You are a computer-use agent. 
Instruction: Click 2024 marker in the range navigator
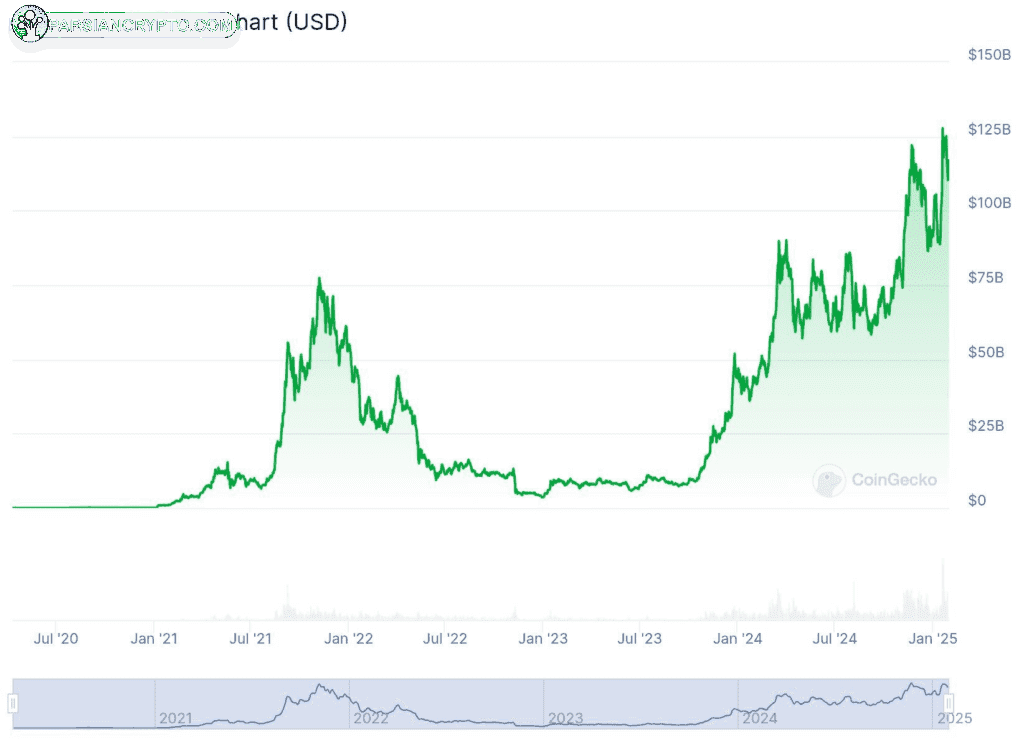point(760,718)
